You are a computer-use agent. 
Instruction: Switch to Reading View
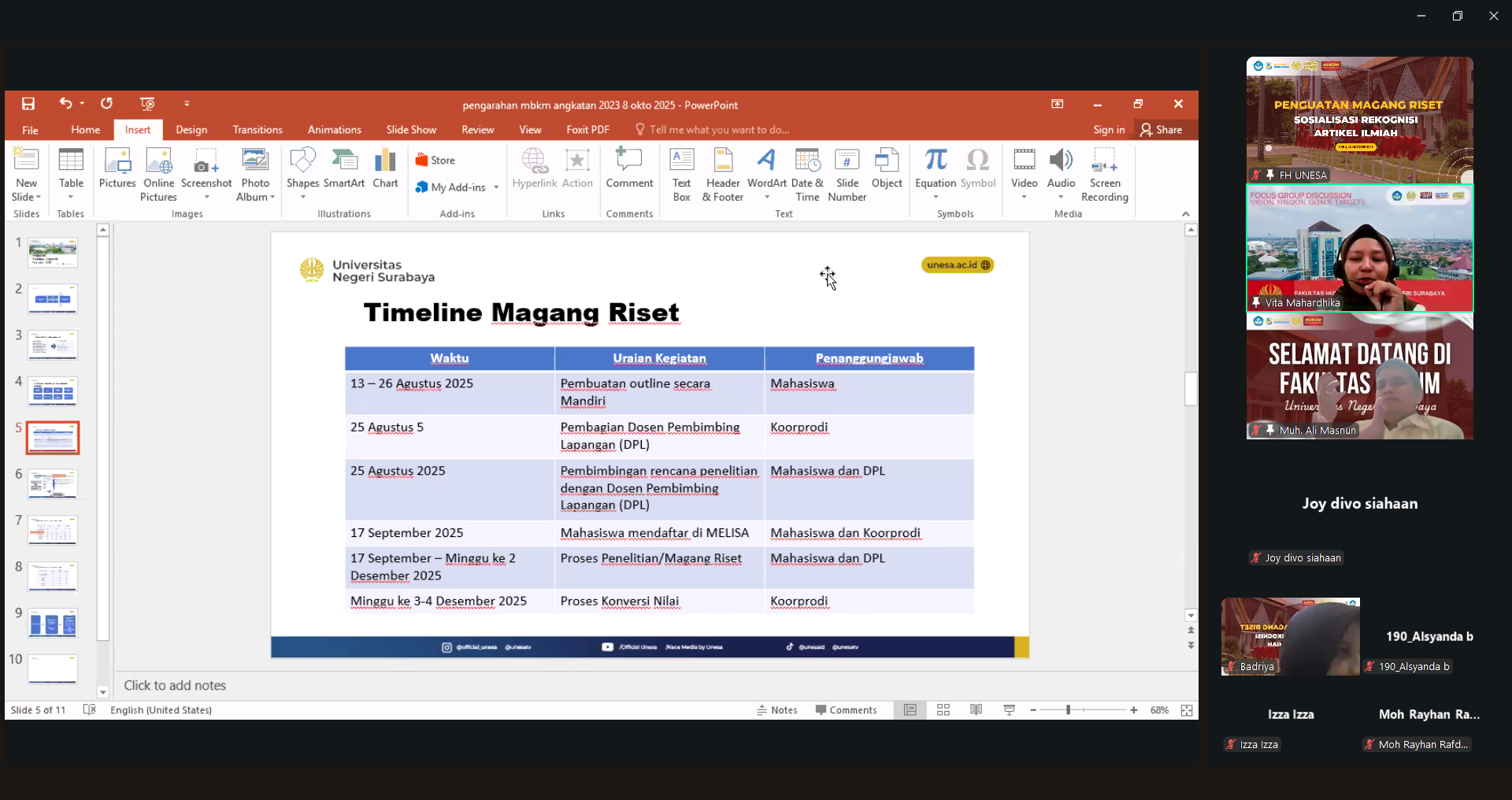(x=976, y=710)
